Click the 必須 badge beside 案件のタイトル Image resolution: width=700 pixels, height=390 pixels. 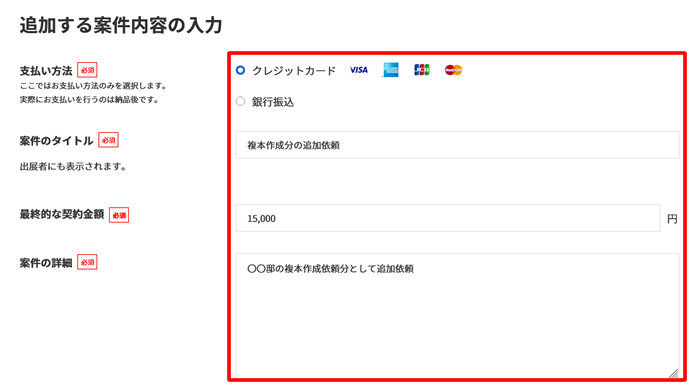point(108,140)
